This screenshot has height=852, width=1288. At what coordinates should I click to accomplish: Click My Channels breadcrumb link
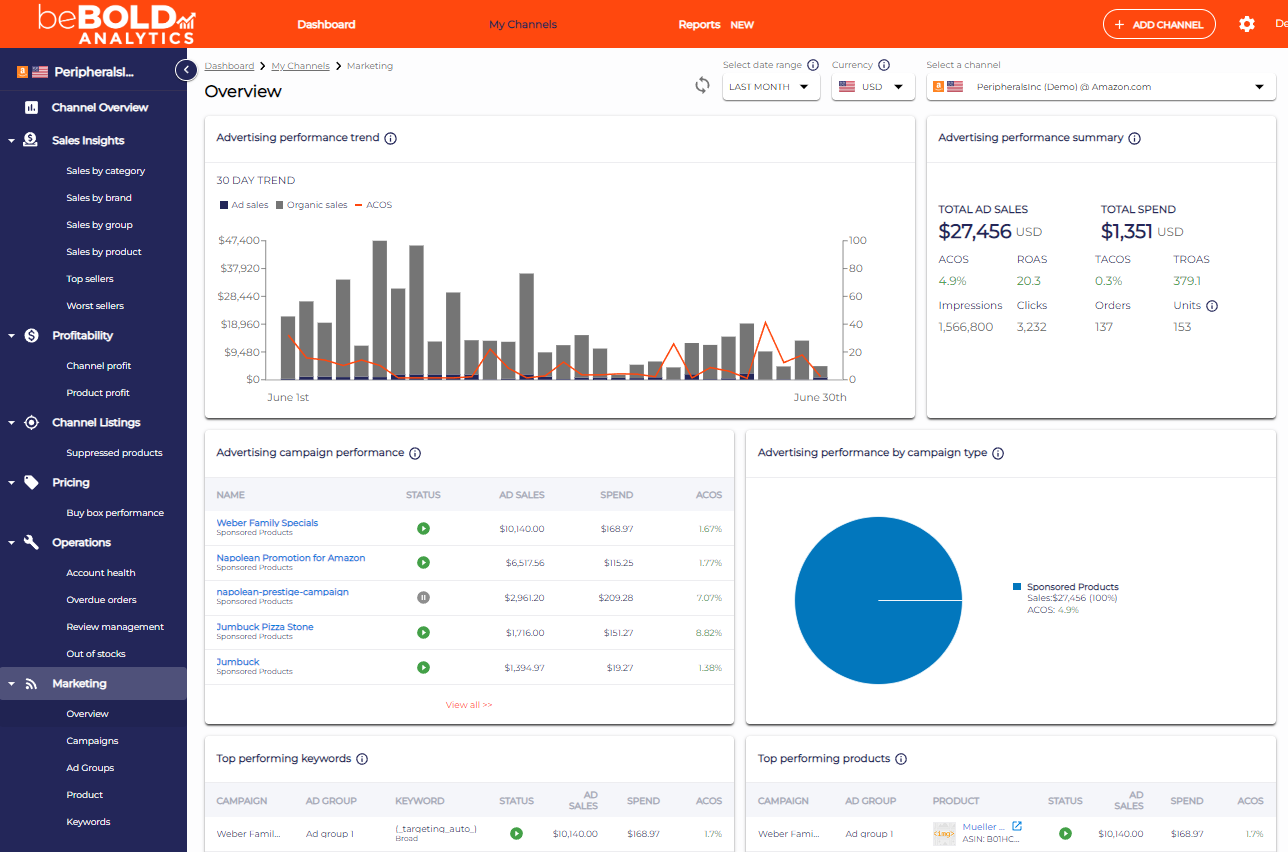click(x=300, y=66)
